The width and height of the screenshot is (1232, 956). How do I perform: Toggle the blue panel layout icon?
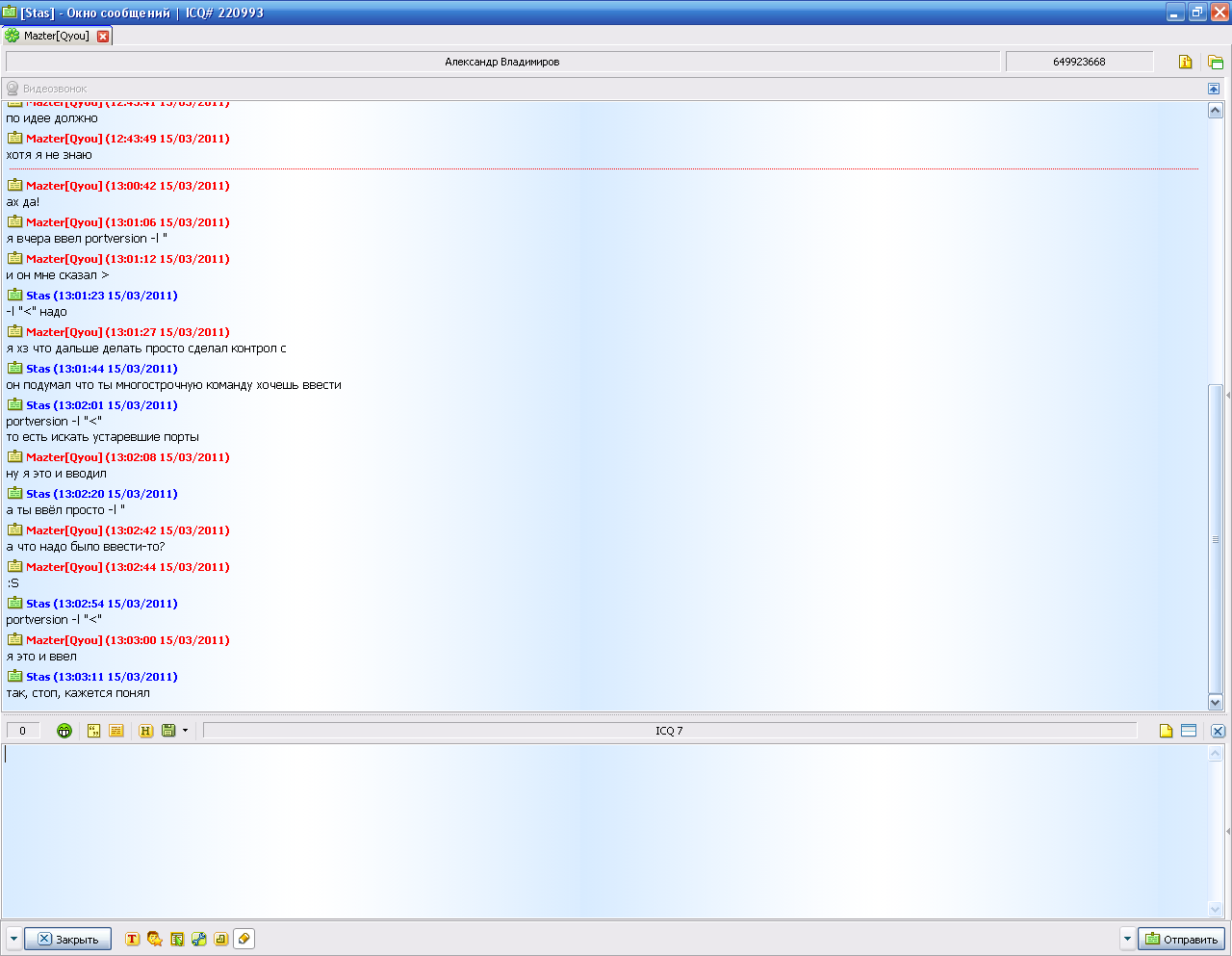(1189, 731)
